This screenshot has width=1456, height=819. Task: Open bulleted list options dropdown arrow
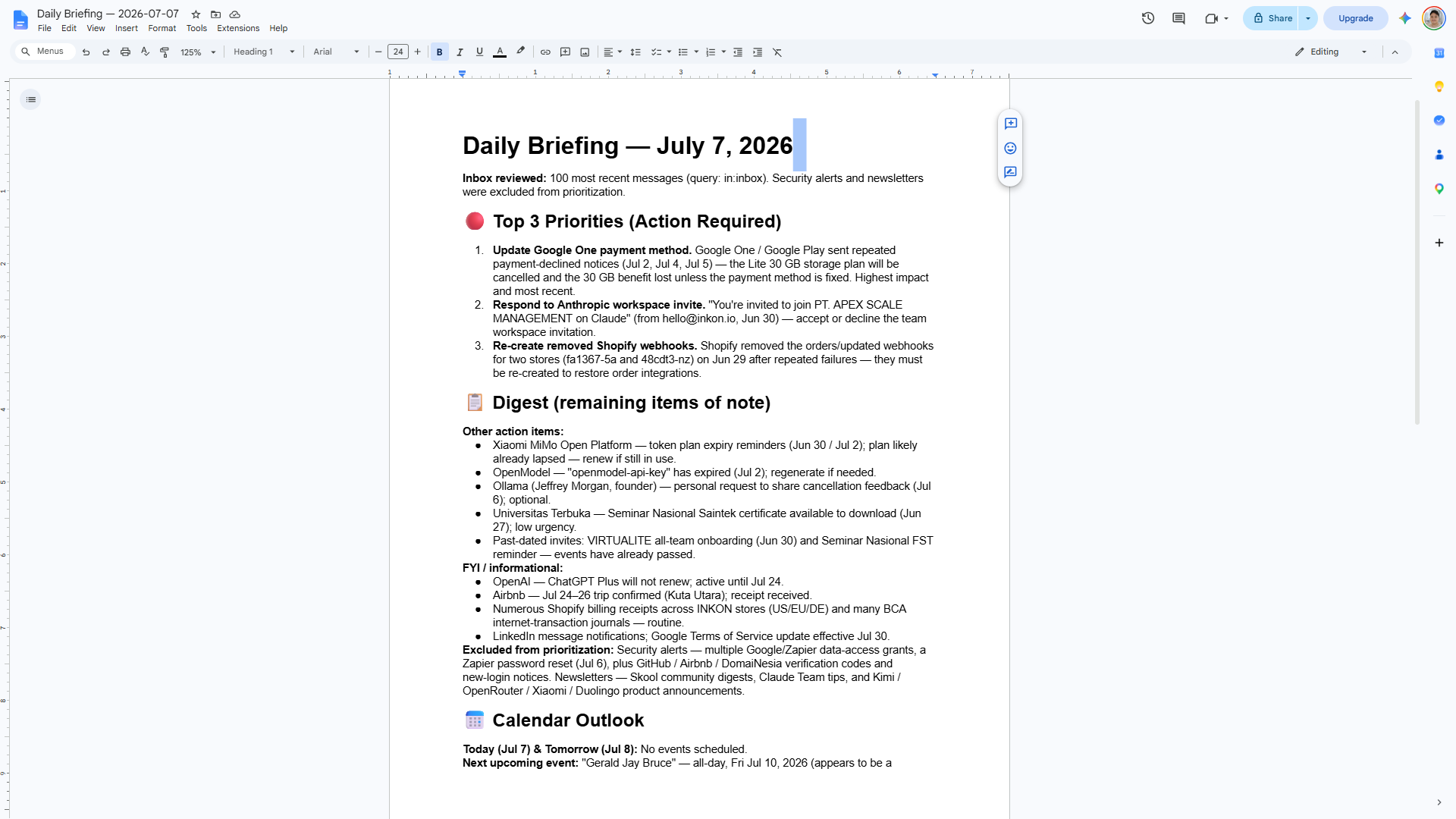[x=696, y=52]
